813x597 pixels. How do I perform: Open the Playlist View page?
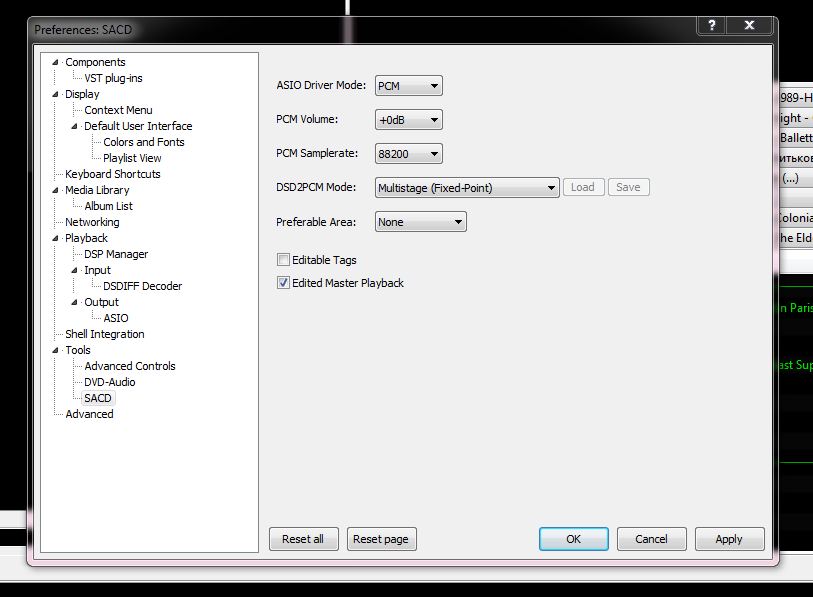pyautogui.click(x=132, y=158)
